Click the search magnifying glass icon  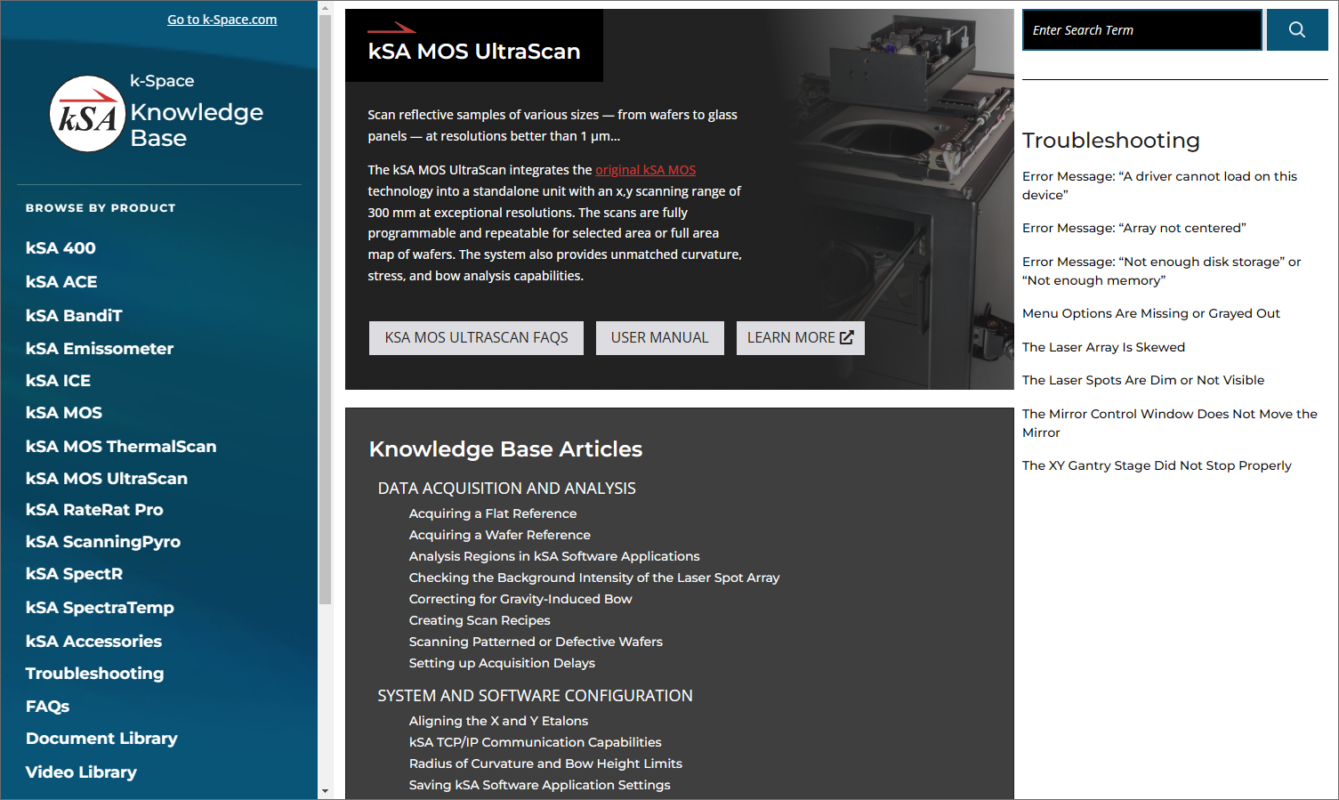(1296, 30)
